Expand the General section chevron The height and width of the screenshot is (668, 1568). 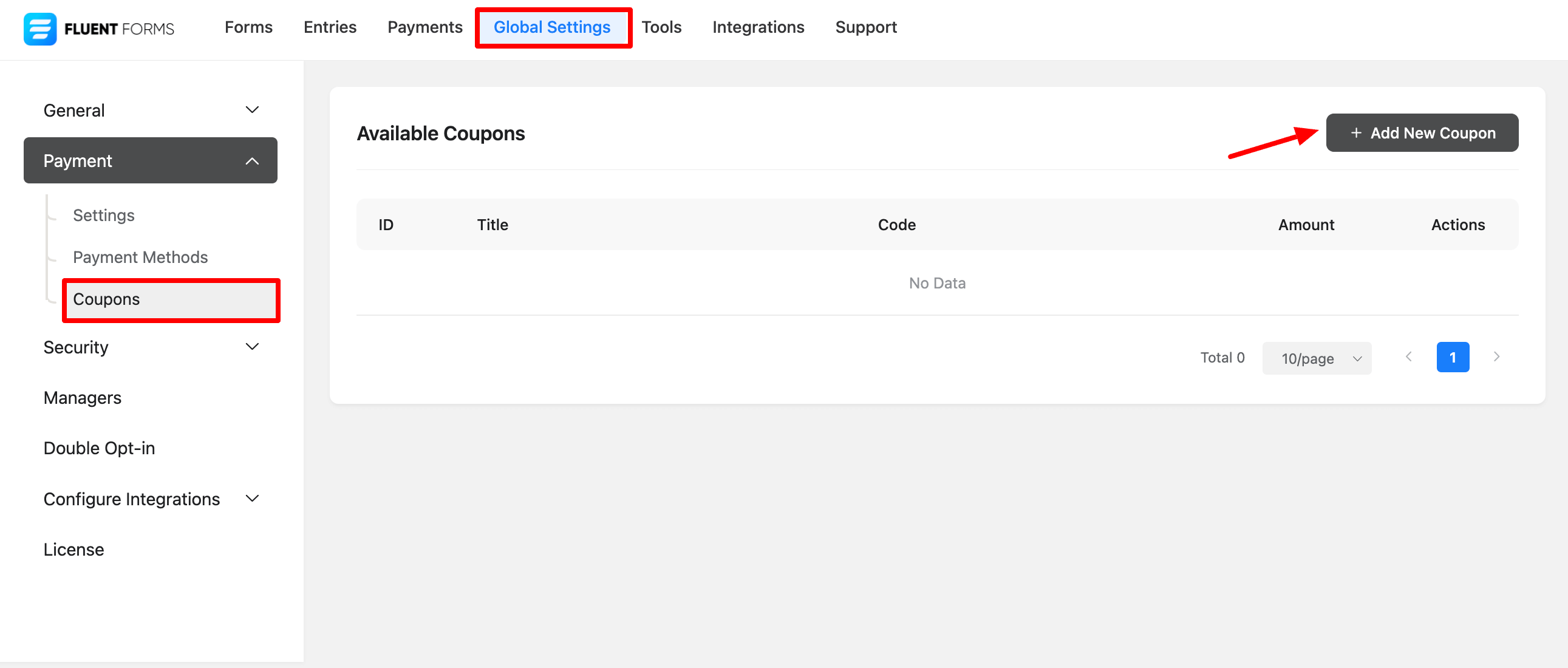[x=252, y=110]
